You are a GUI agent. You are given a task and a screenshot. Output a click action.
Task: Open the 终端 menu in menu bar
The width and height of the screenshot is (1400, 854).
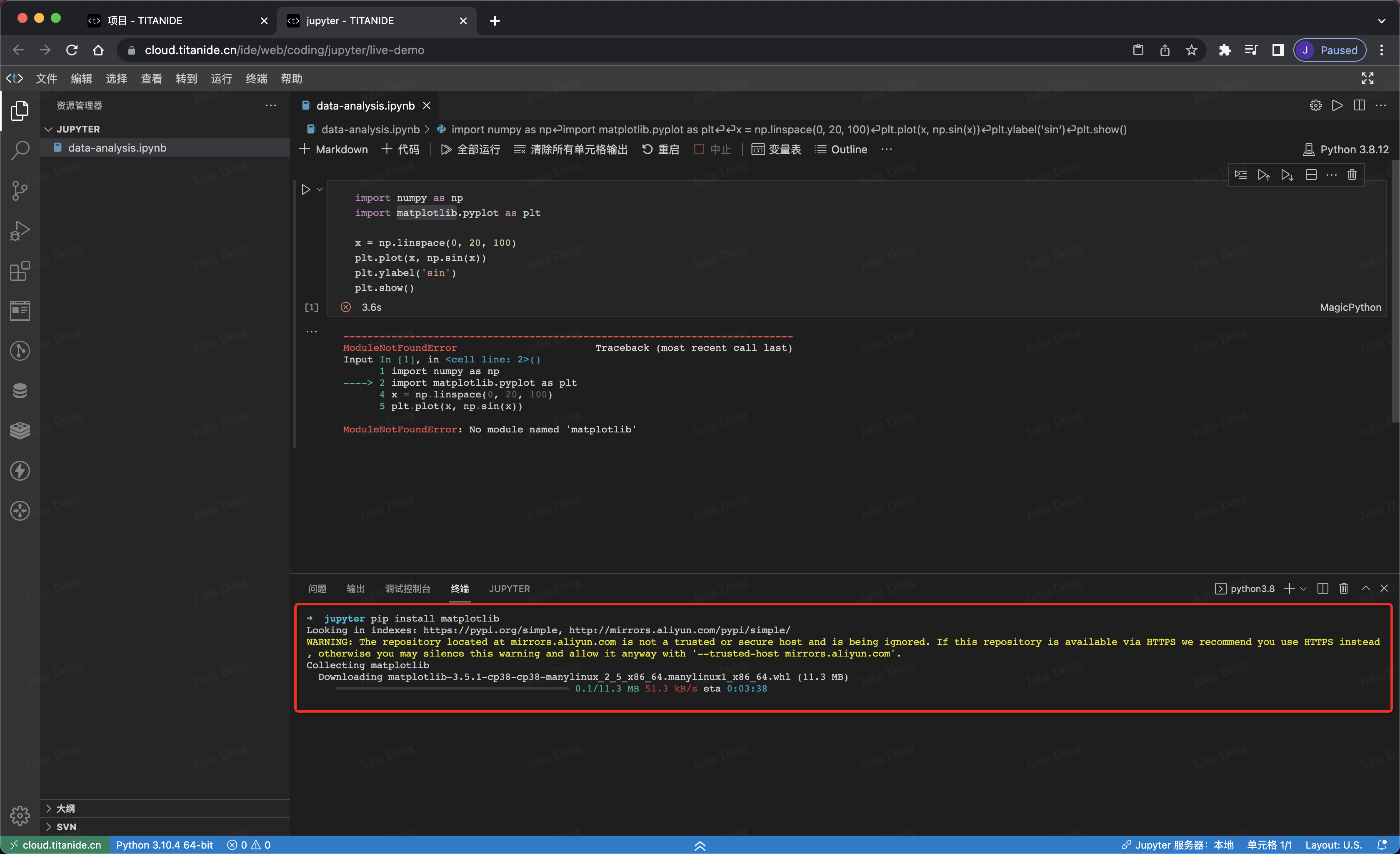tap(256, 78)
